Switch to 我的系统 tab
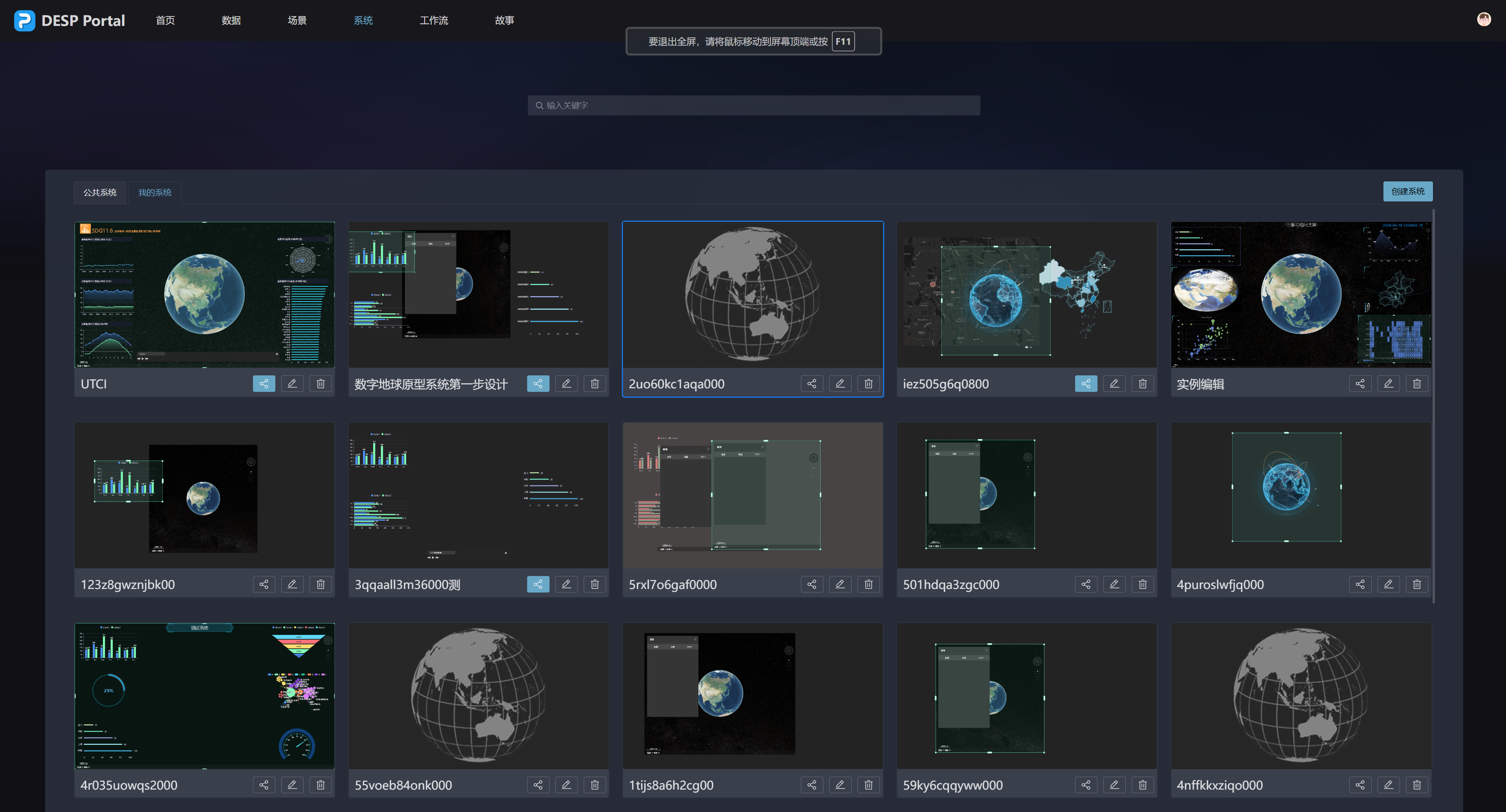 click(154, 192)
